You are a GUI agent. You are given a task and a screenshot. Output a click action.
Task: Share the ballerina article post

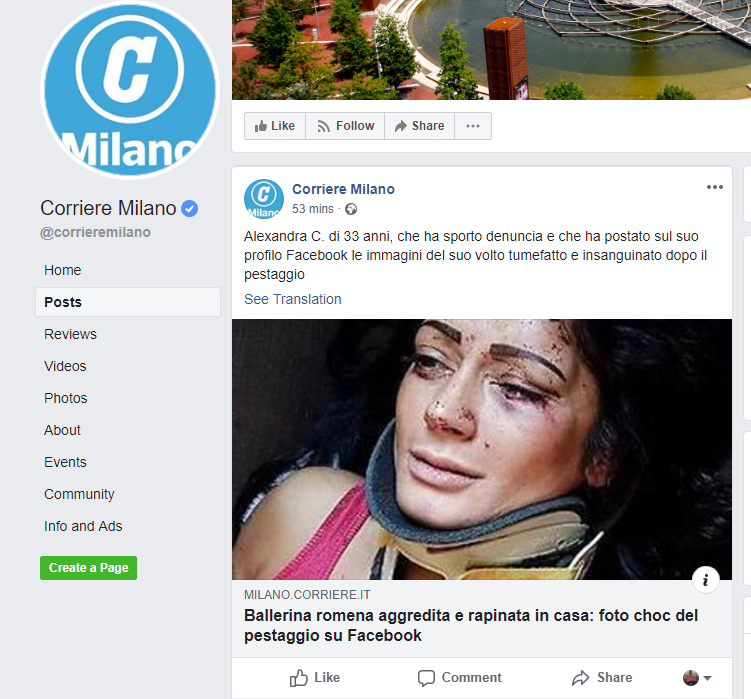[x=602, y=677]
